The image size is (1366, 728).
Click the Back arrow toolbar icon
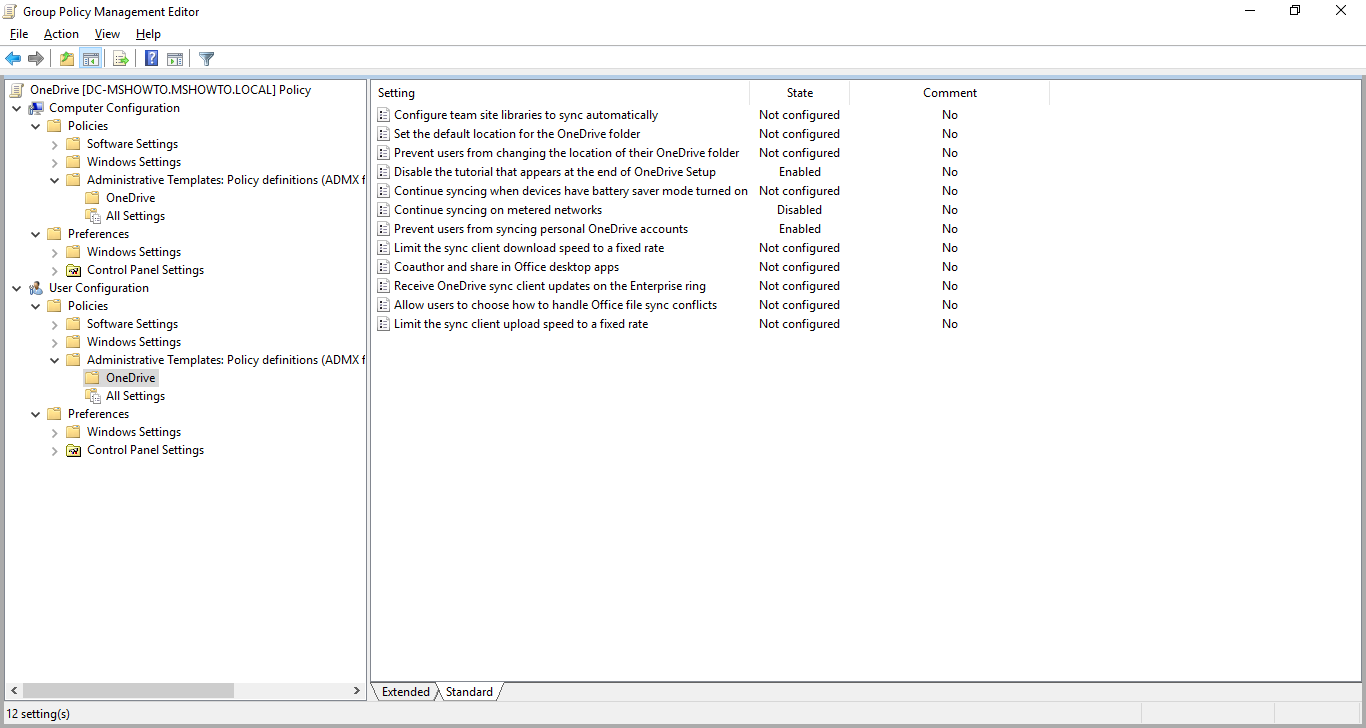click(x=13, y=59)
